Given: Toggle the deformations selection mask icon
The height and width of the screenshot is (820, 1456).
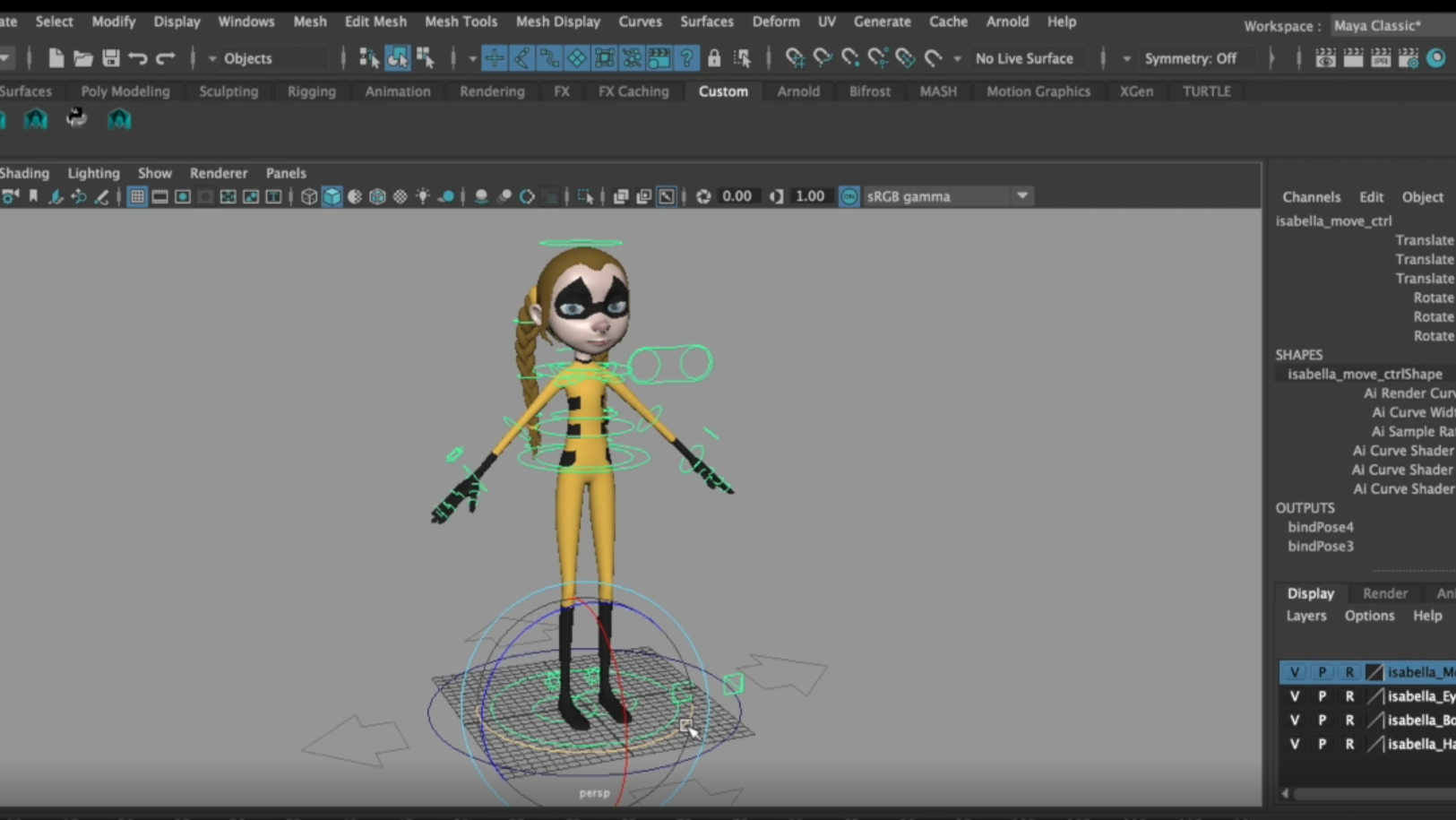Looking at the screenshot, I should coord(605,58).
